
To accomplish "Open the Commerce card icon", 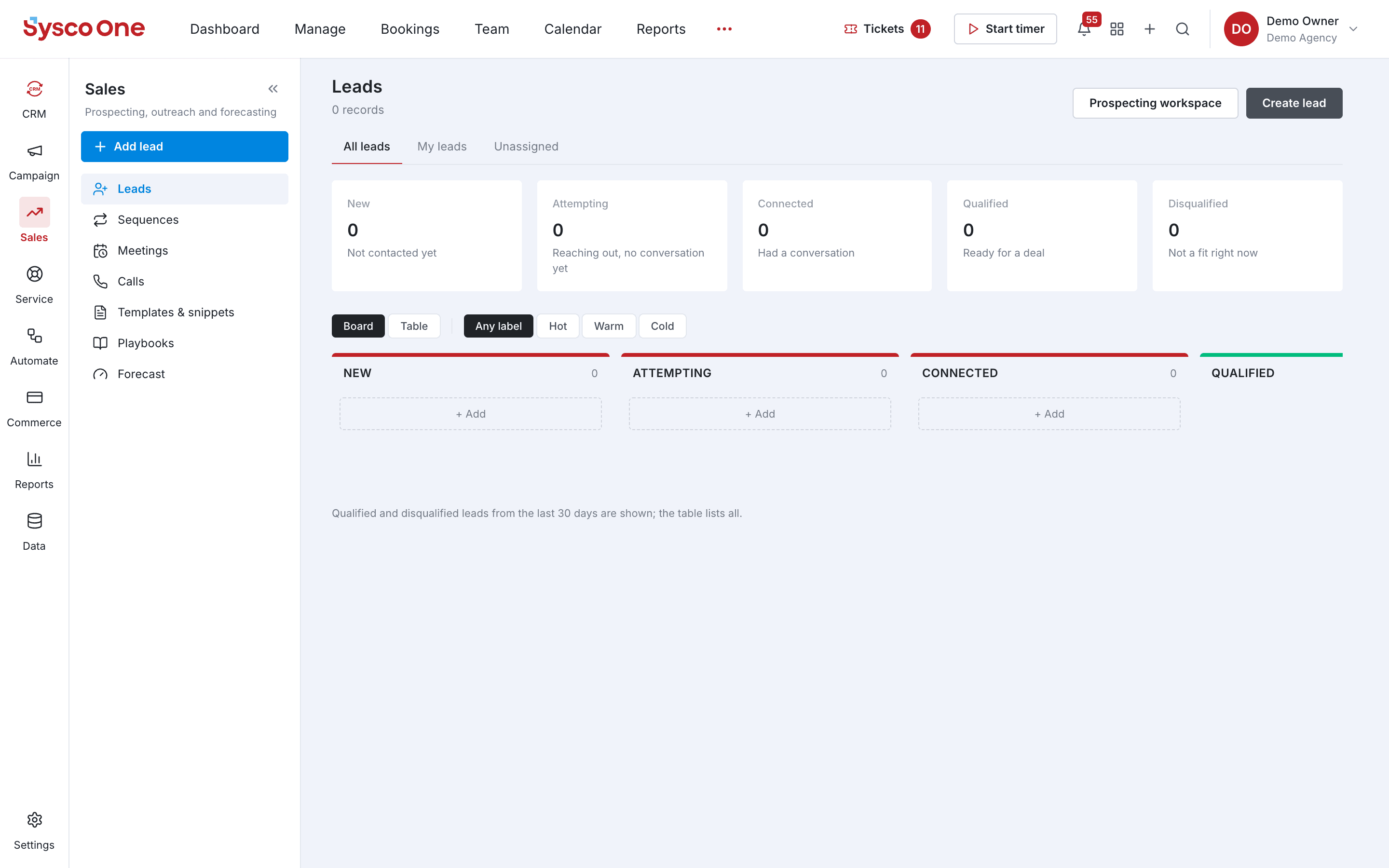I will click(34, 397).
